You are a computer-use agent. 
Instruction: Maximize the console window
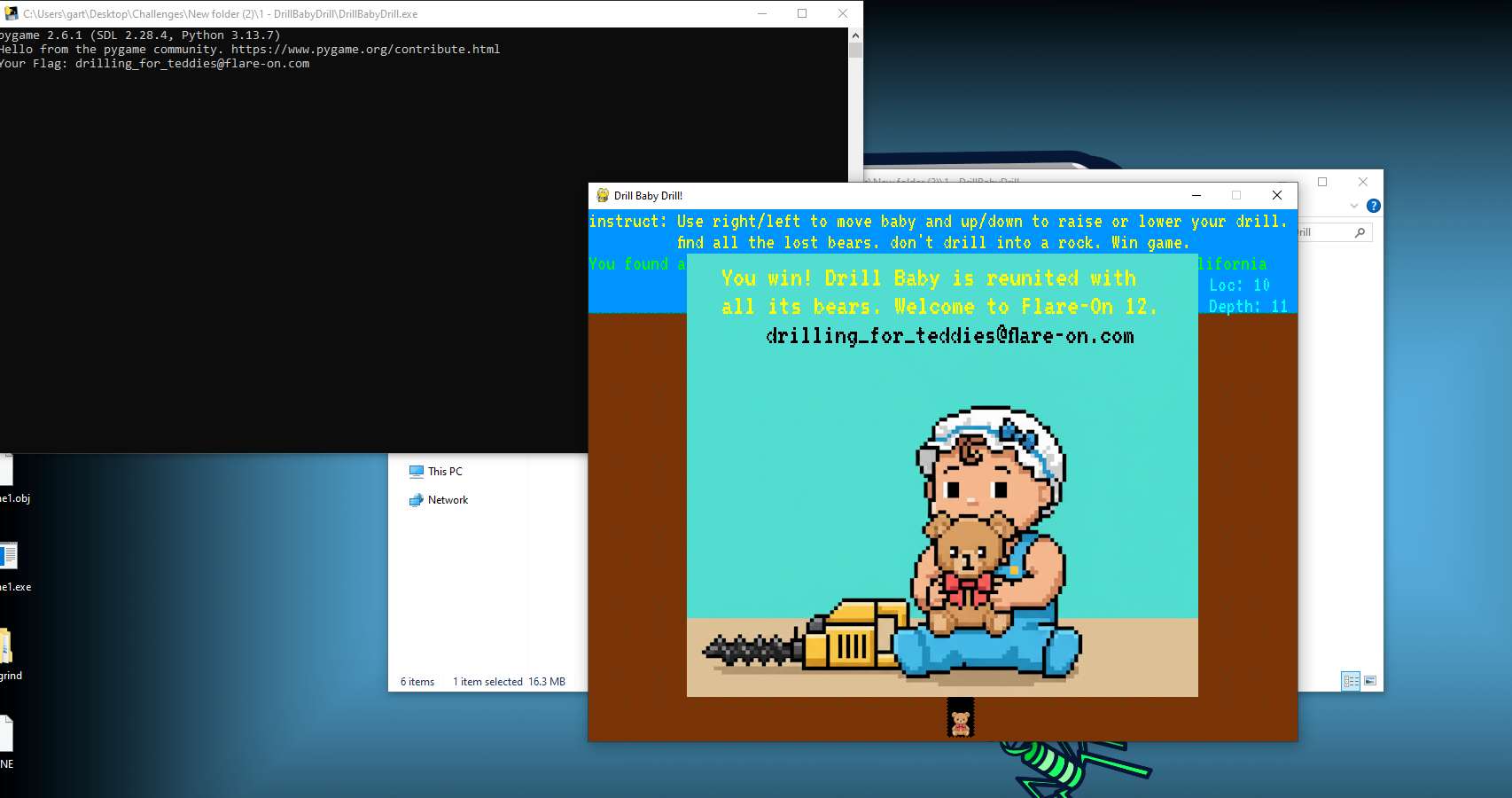click(x=802, y=13)
